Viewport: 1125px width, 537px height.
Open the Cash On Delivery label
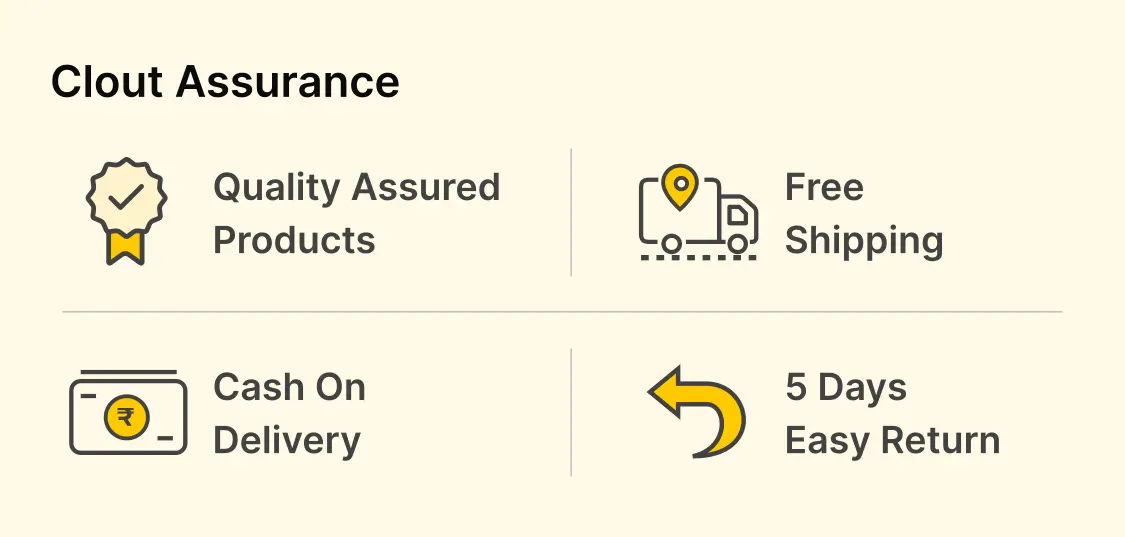(x=289, y=413)
